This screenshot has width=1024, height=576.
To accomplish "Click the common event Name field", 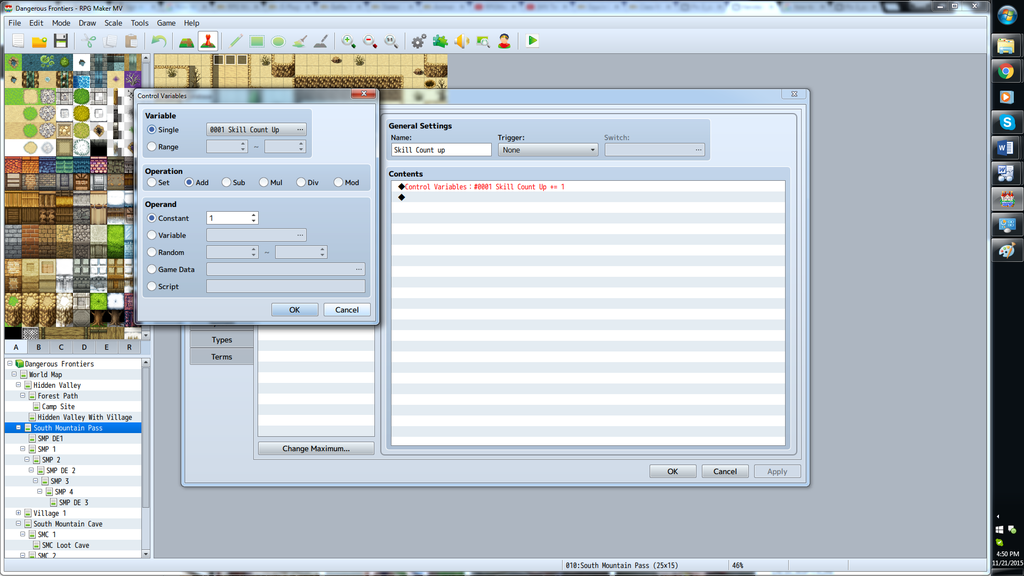I will (441, 150).
